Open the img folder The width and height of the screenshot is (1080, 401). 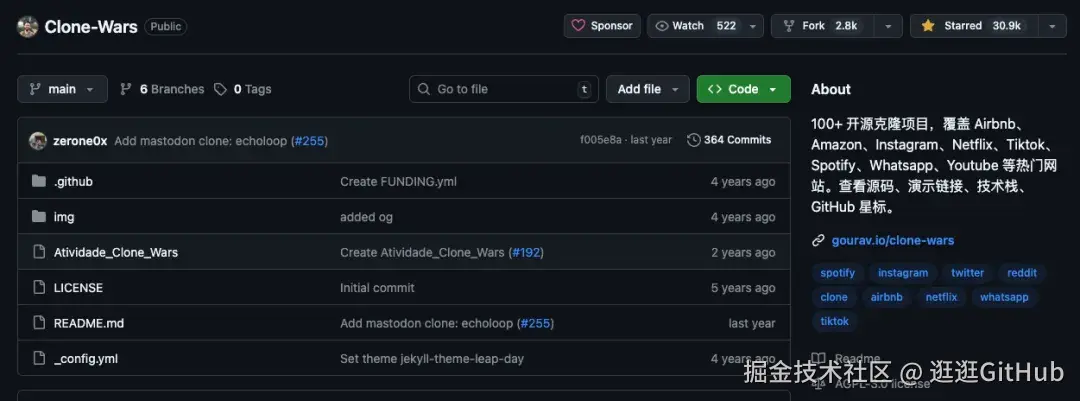click(x=64, y=217)
